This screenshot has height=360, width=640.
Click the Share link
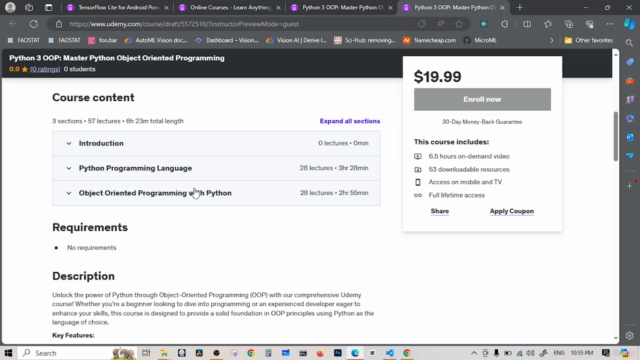click(x=440, y=211)
